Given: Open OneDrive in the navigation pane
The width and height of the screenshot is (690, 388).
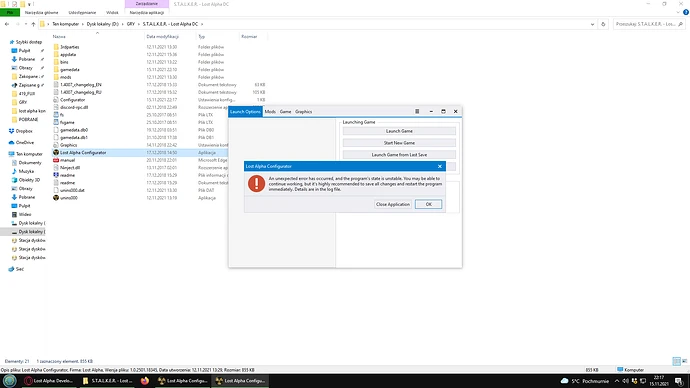Looking at the screenshot, I should point(25,143).
